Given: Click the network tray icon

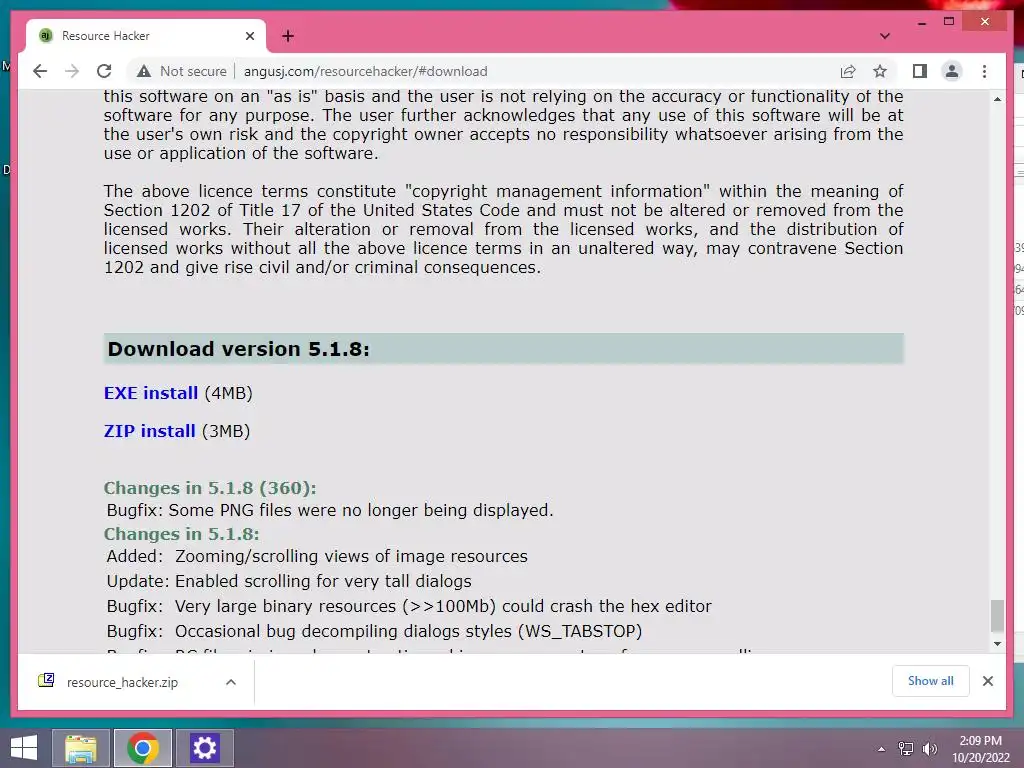Looking at the screenshot, I should click(x=906, y=749).
